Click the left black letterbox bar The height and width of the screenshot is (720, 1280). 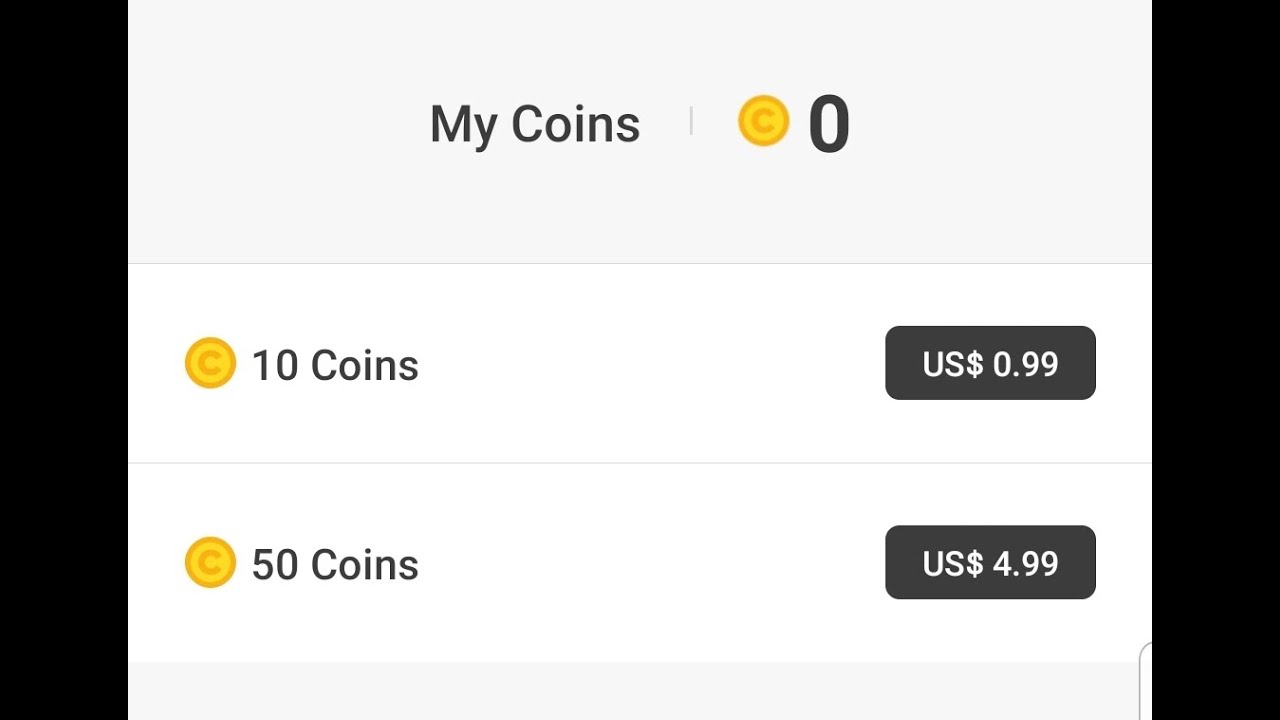(63, 360)
